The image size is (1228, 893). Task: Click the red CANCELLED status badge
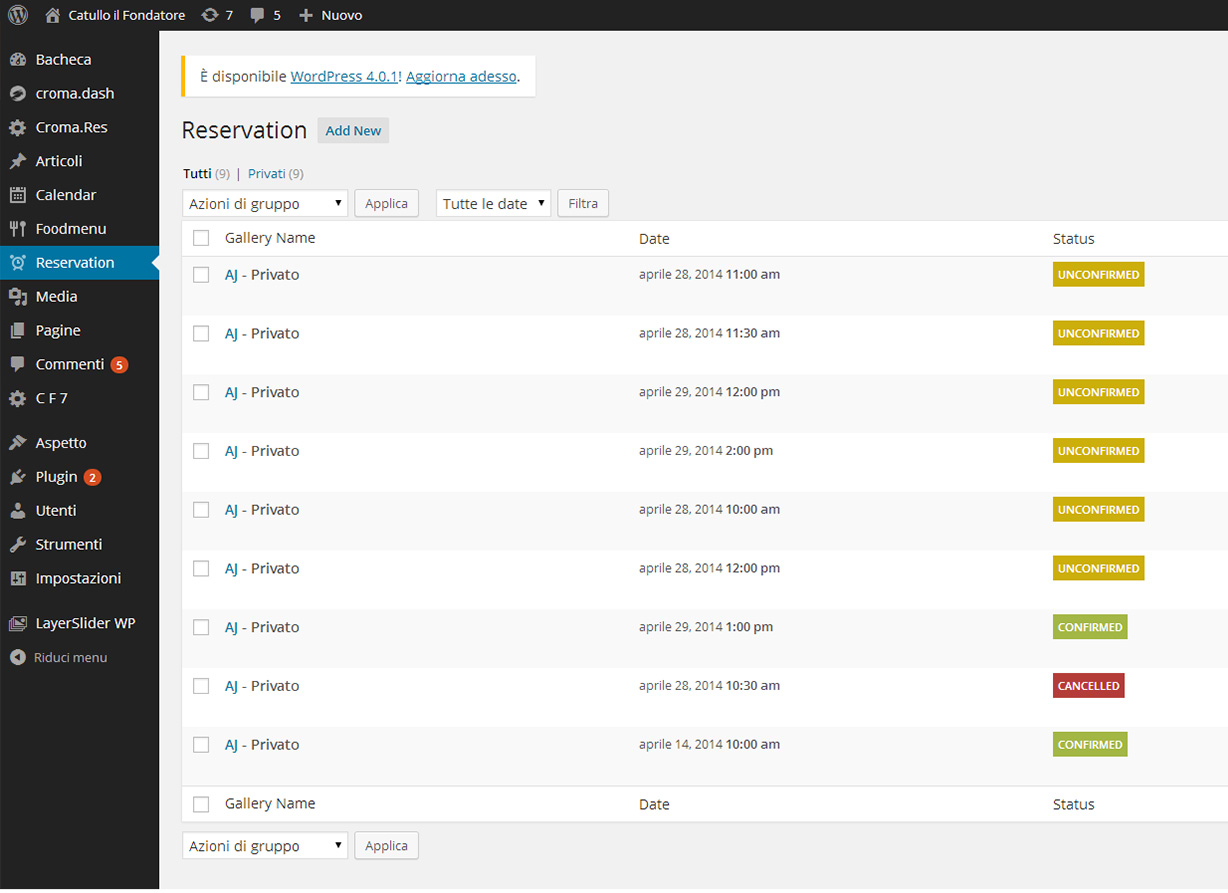pyautogui.click(x=1089, y=686)
